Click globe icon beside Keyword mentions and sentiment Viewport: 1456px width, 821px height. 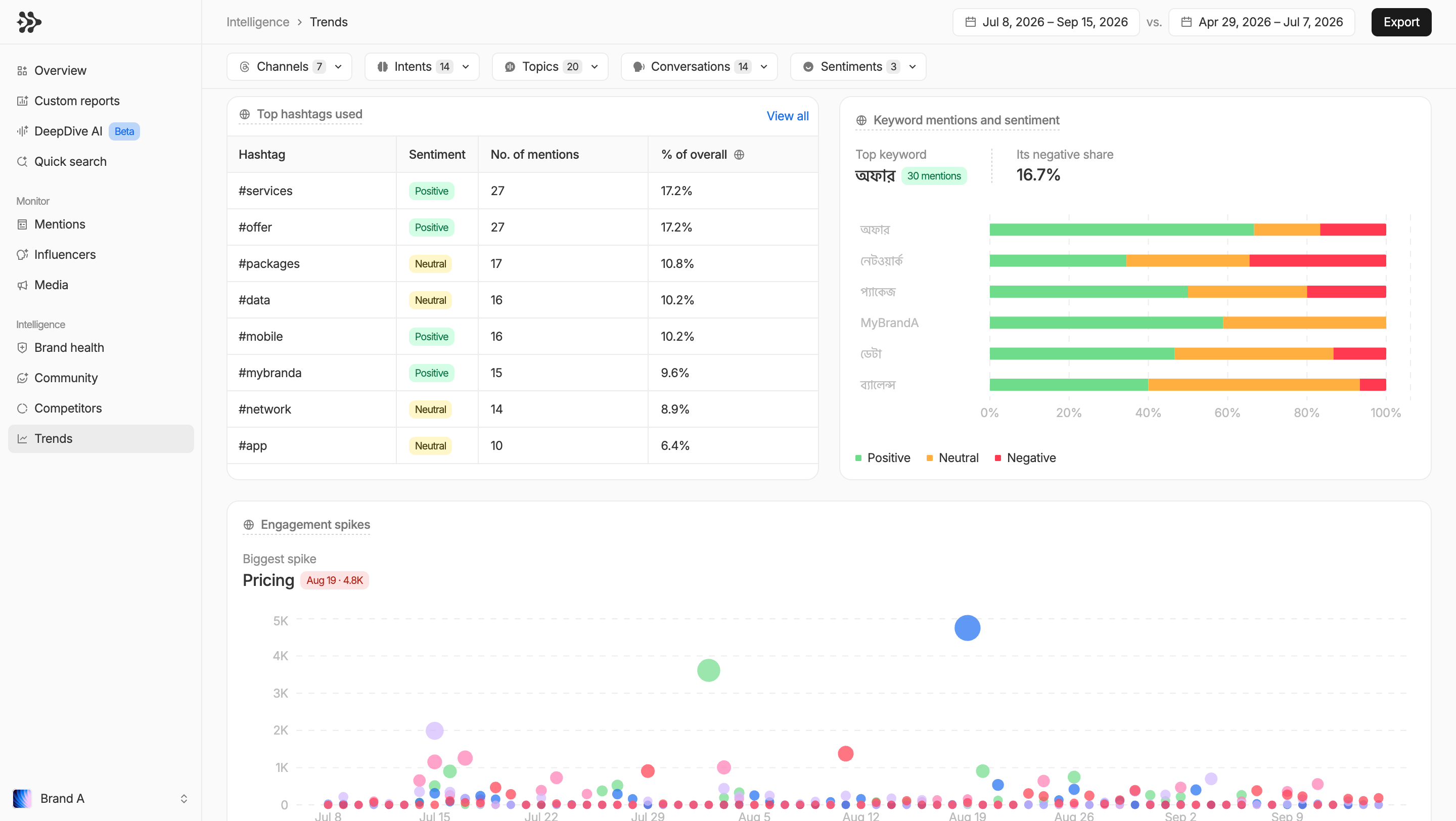click(861, 120)
